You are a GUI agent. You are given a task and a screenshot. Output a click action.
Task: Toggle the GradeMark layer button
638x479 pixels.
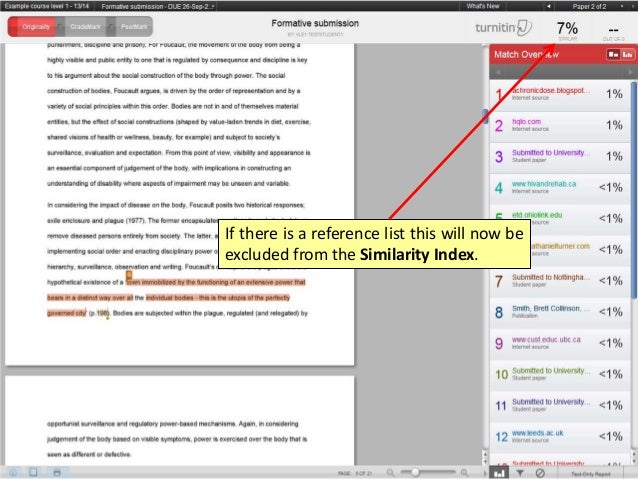(x=85, y=27)
